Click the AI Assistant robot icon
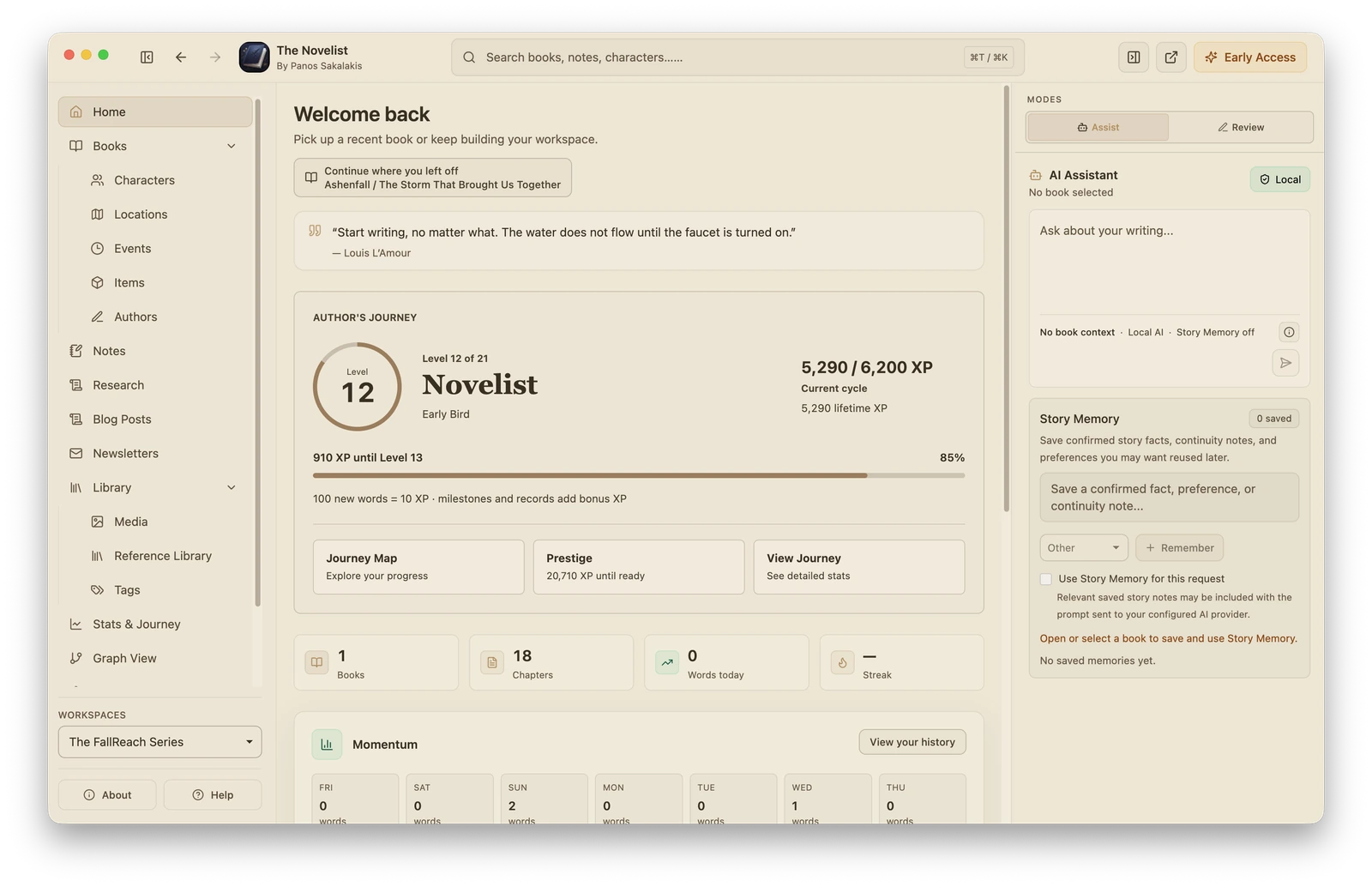The image size is (1372, 887). tap(1036, 175)
